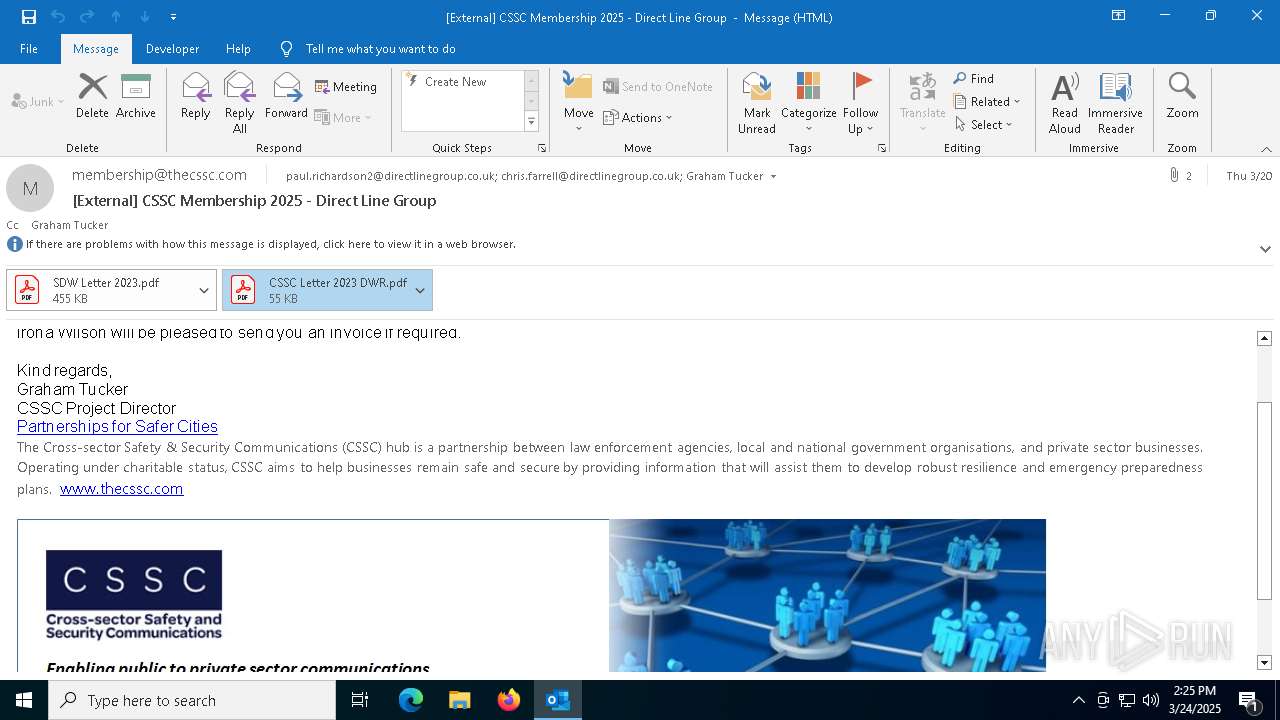The width and height of the screenshot is (1280, 720).
Task: Click the blue network people image
Action: coord(827,595)
